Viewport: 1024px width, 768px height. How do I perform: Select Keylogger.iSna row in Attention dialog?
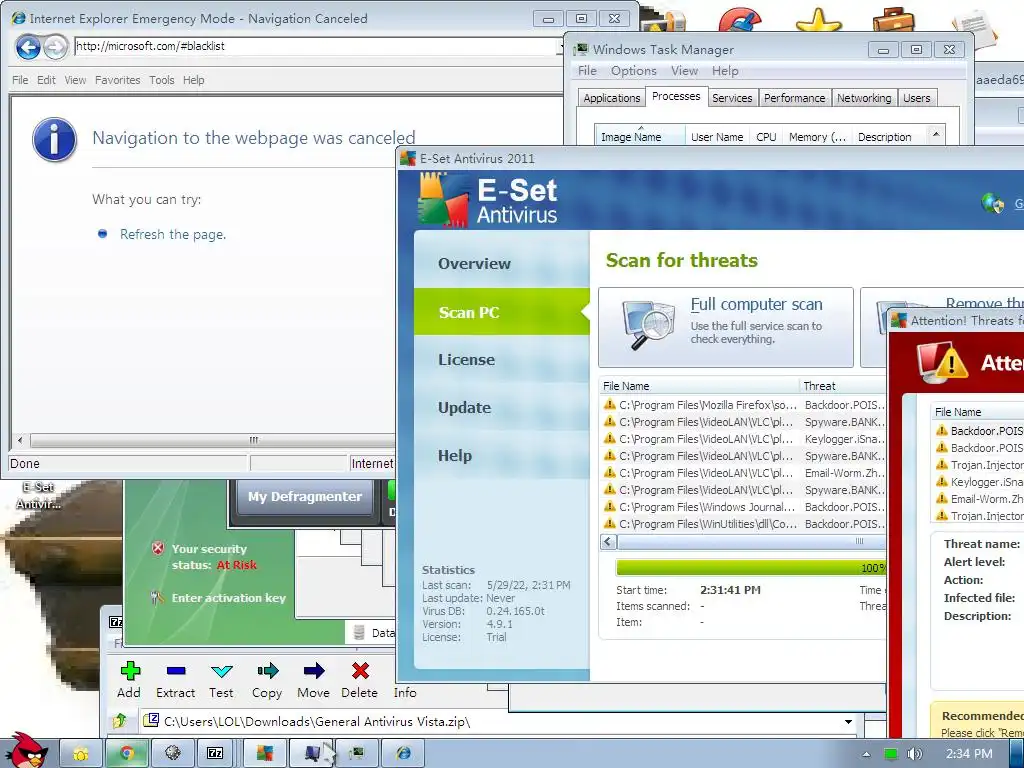coord(979,482)
